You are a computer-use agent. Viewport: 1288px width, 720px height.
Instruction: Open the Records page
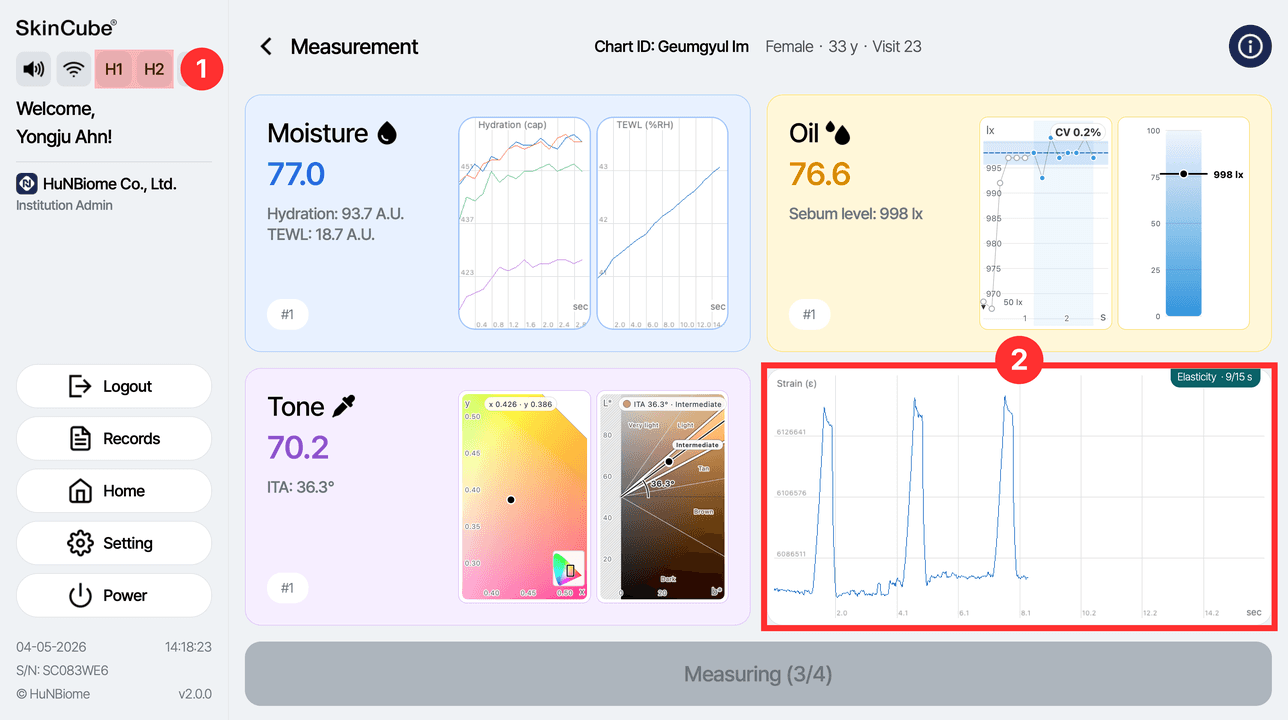114,438
